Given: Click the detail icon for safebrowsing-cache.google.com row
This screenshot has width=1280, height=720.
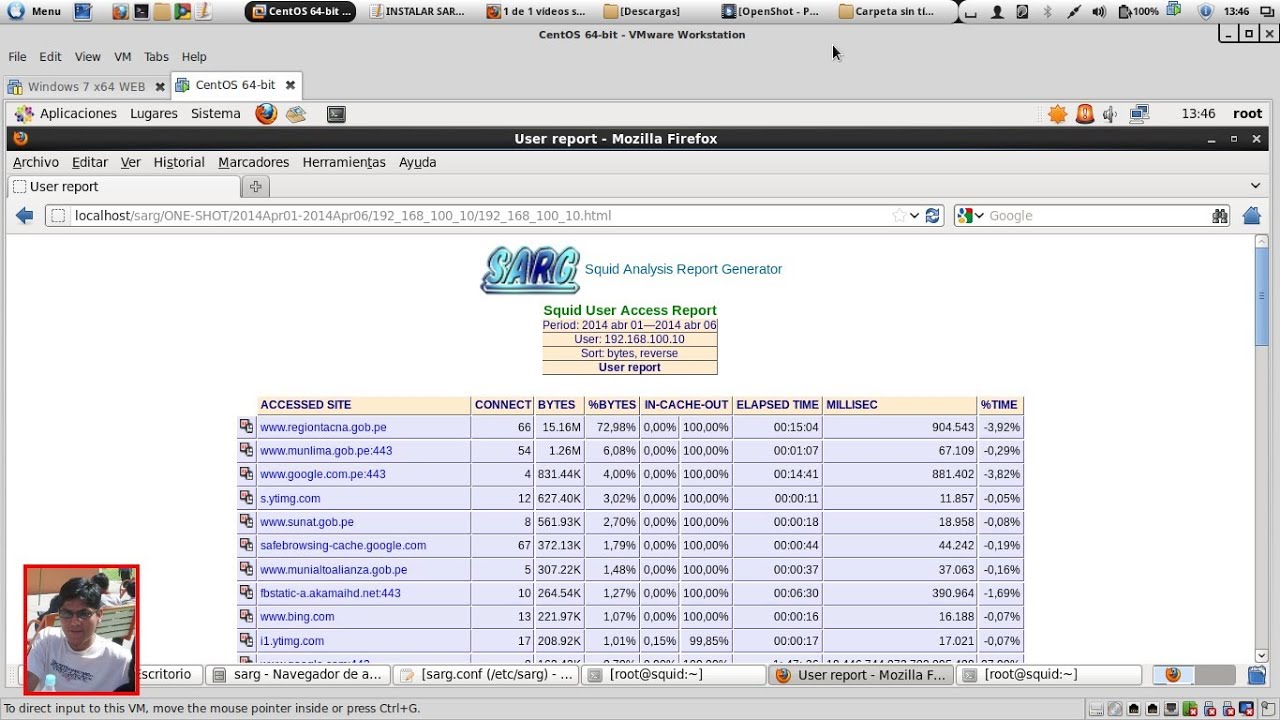Looking at the screenshot, I should [246, 545].
